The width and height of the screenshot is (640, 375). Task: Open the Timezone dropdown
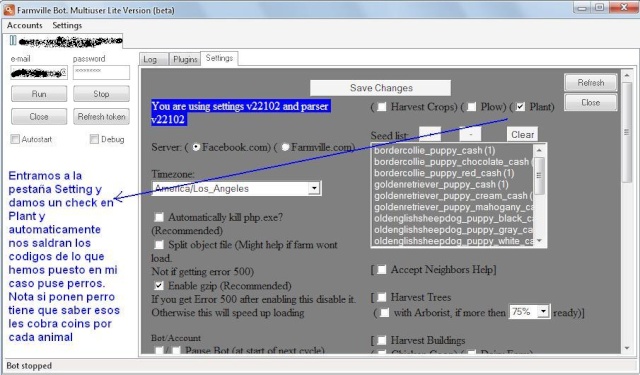pos(314,188)
